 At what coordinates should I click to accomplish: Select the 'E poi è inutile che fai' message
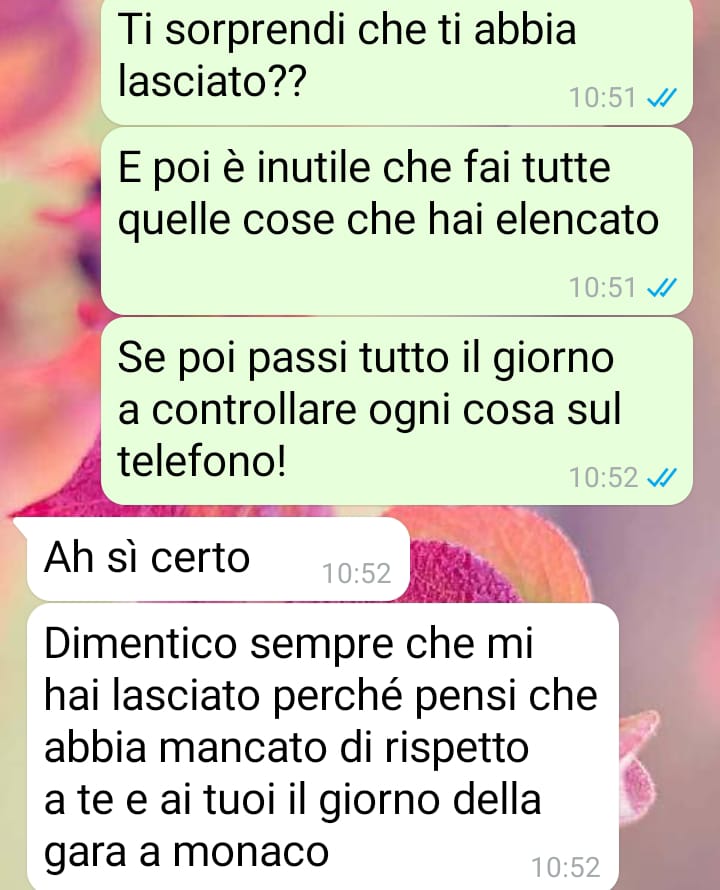coord(396,221)
